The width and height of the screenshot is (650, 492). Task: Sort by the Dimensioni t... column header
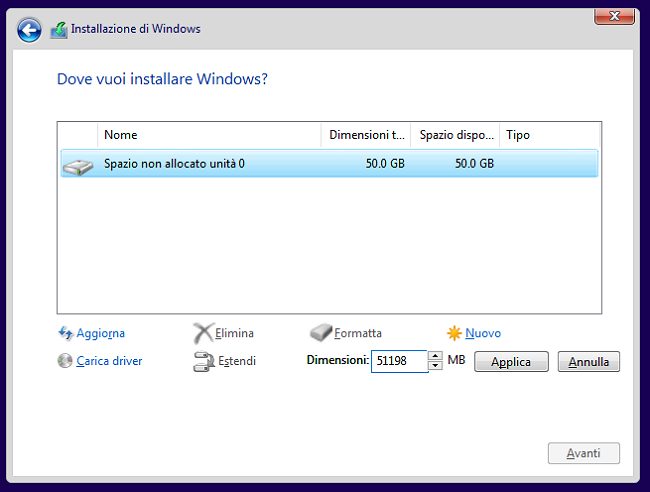[366, 135]
